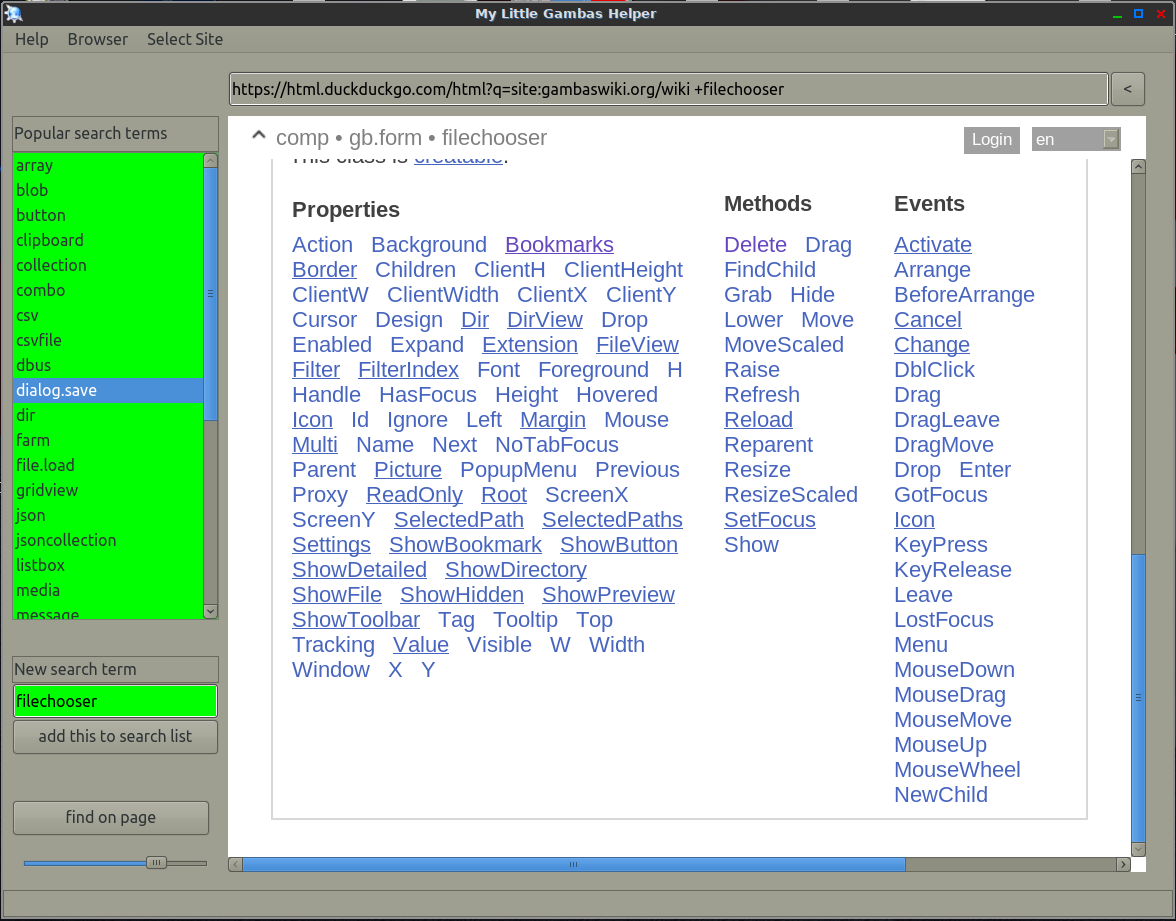Image resolution: width=1176 pixels, height=921 pixels.
Task: Click the back arrow button beside URL bar
Action: coord(1127,89)
